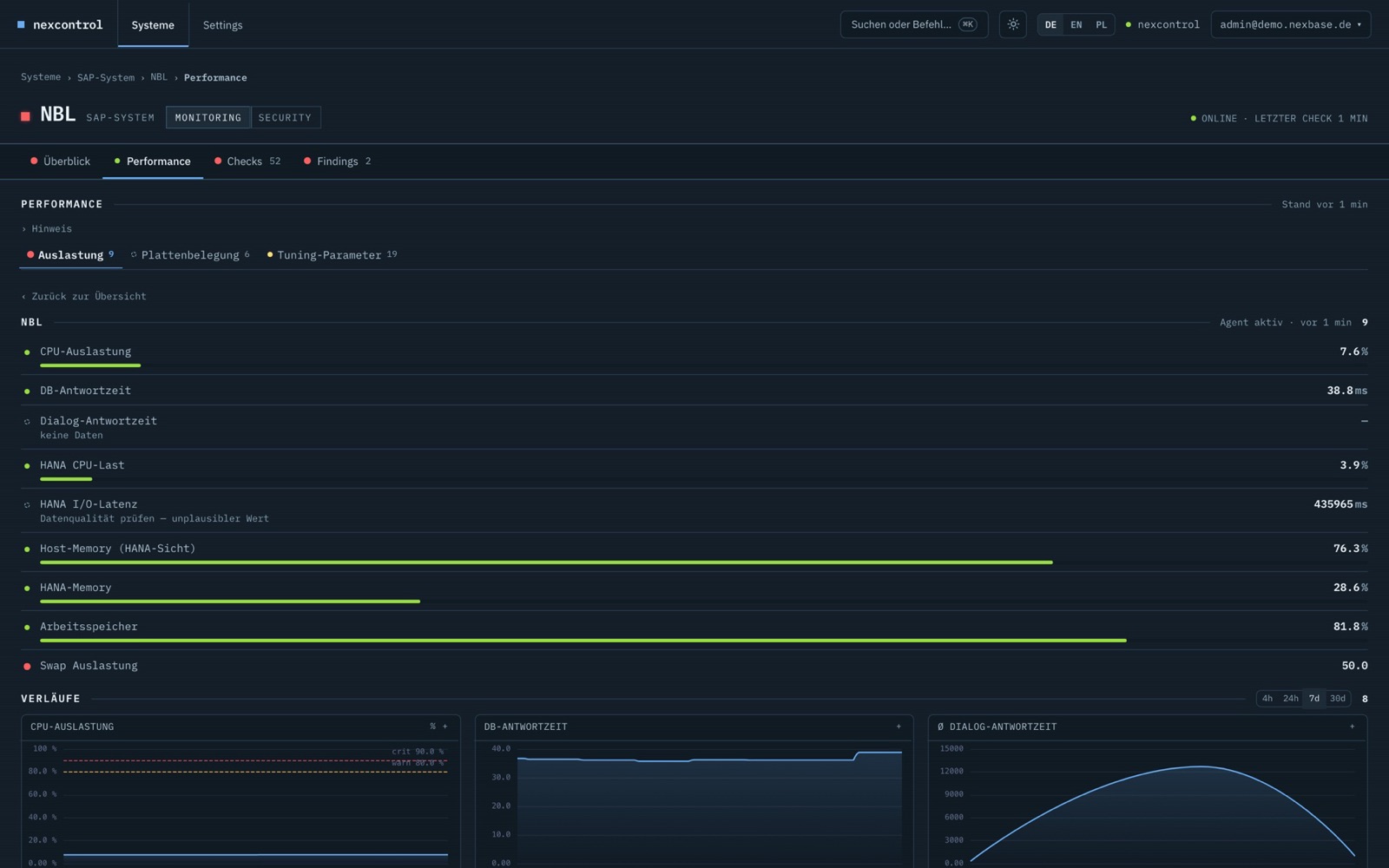Image resolution: width=1389 pixels, height=868 pixels.
Task: Set chart range to 7d
Action: coord(1314,699)
